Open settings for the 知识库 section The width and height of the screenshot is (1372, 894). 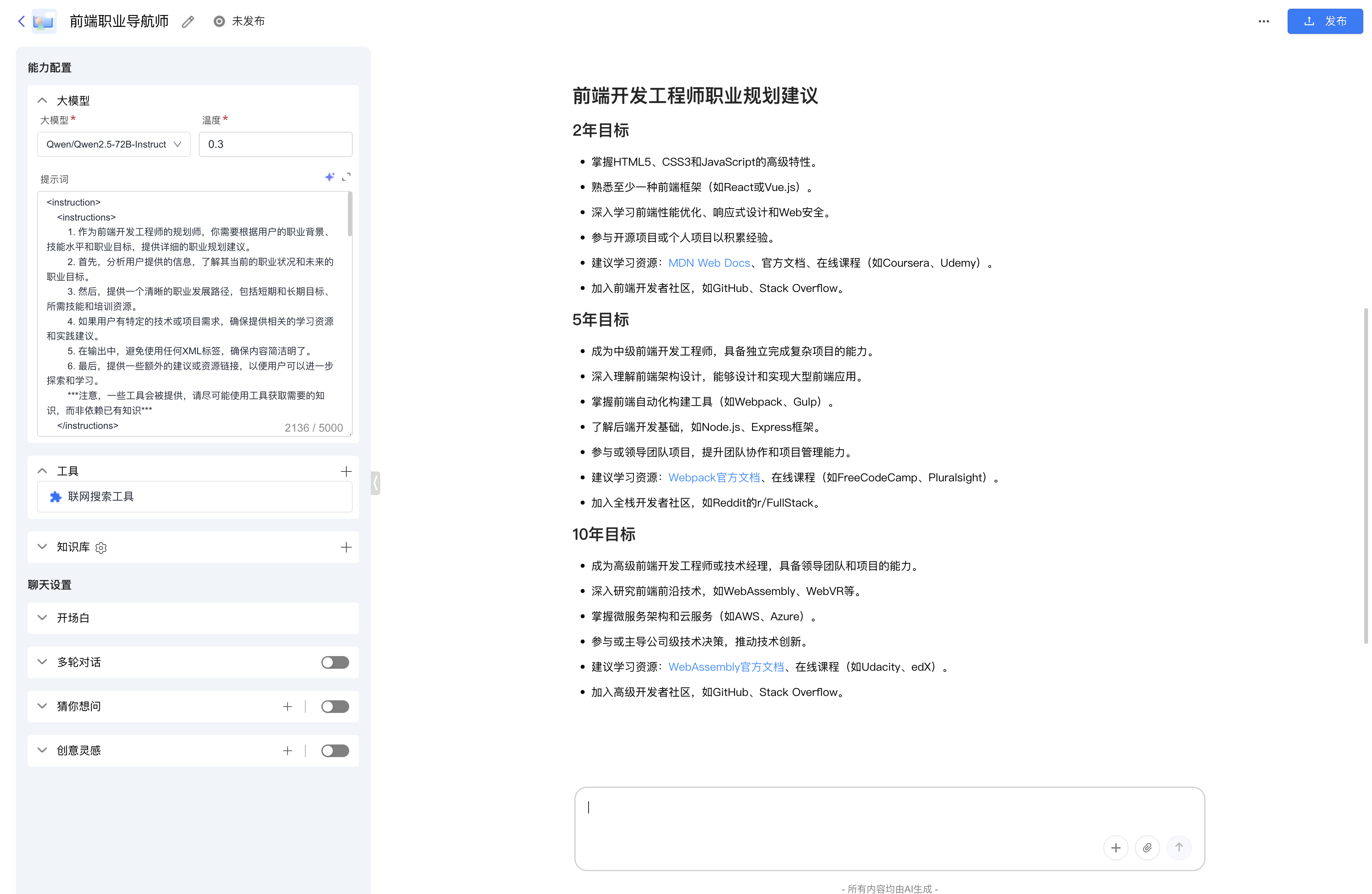pos(101,548)
